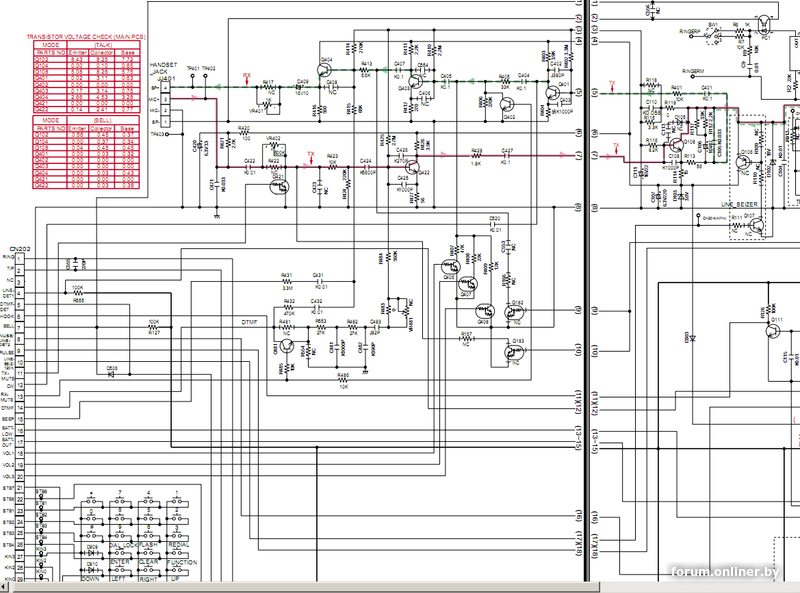
Task: Select the HANDSET JACK connector JA401
Action: click(x=165, y=100)
